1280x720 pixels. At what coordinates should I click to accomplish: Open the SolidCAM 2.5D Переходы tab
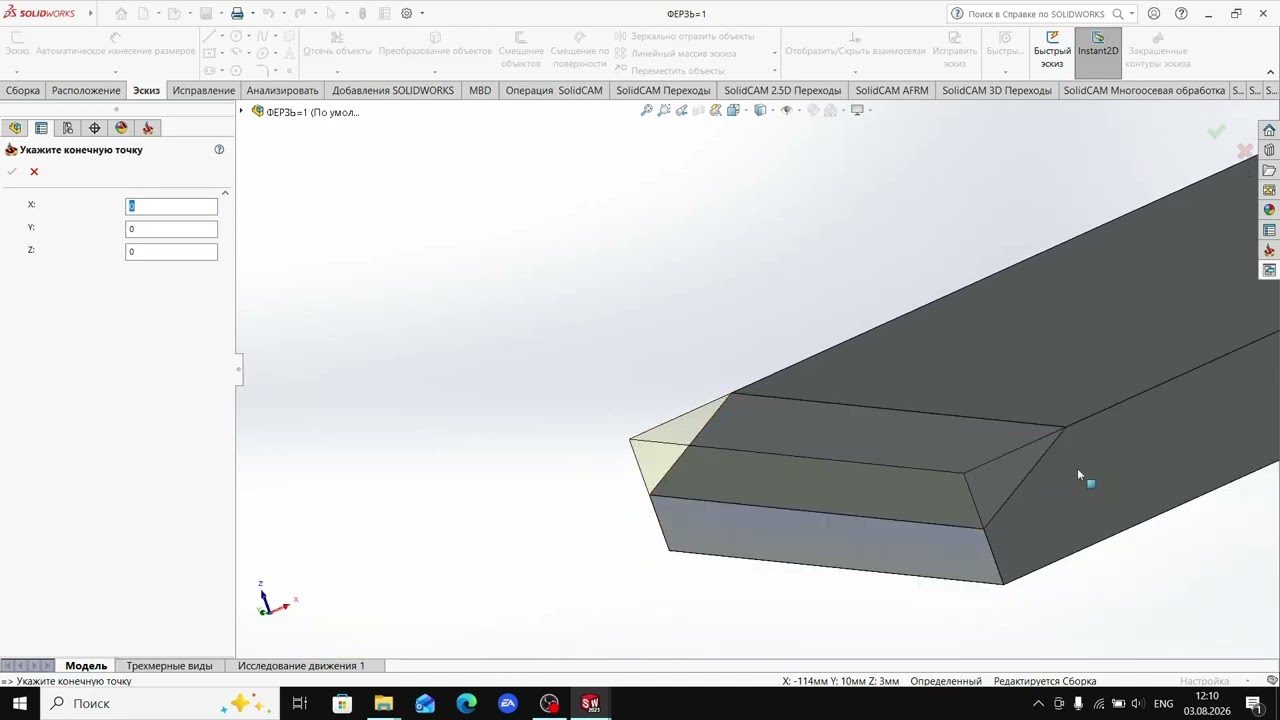click(782, 90)
